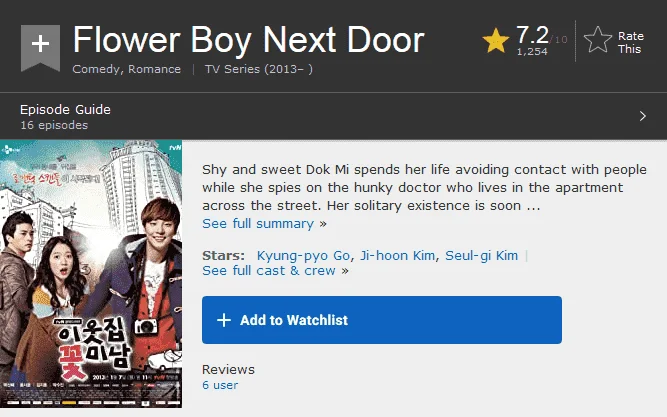Click Rate This text label
This screenshot has width=667, height=417.
pos(631,43)
